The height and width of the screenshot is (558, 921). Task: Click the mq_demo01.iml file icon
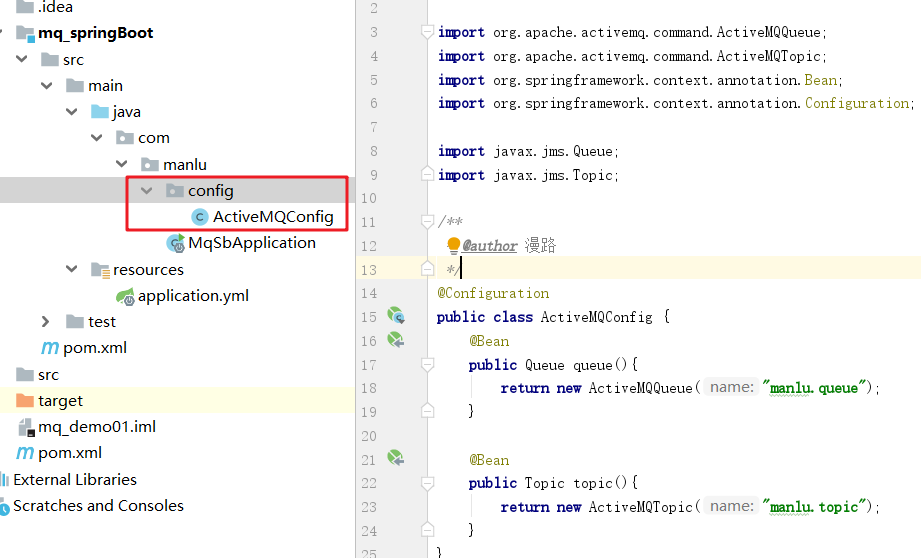(26, 428)
